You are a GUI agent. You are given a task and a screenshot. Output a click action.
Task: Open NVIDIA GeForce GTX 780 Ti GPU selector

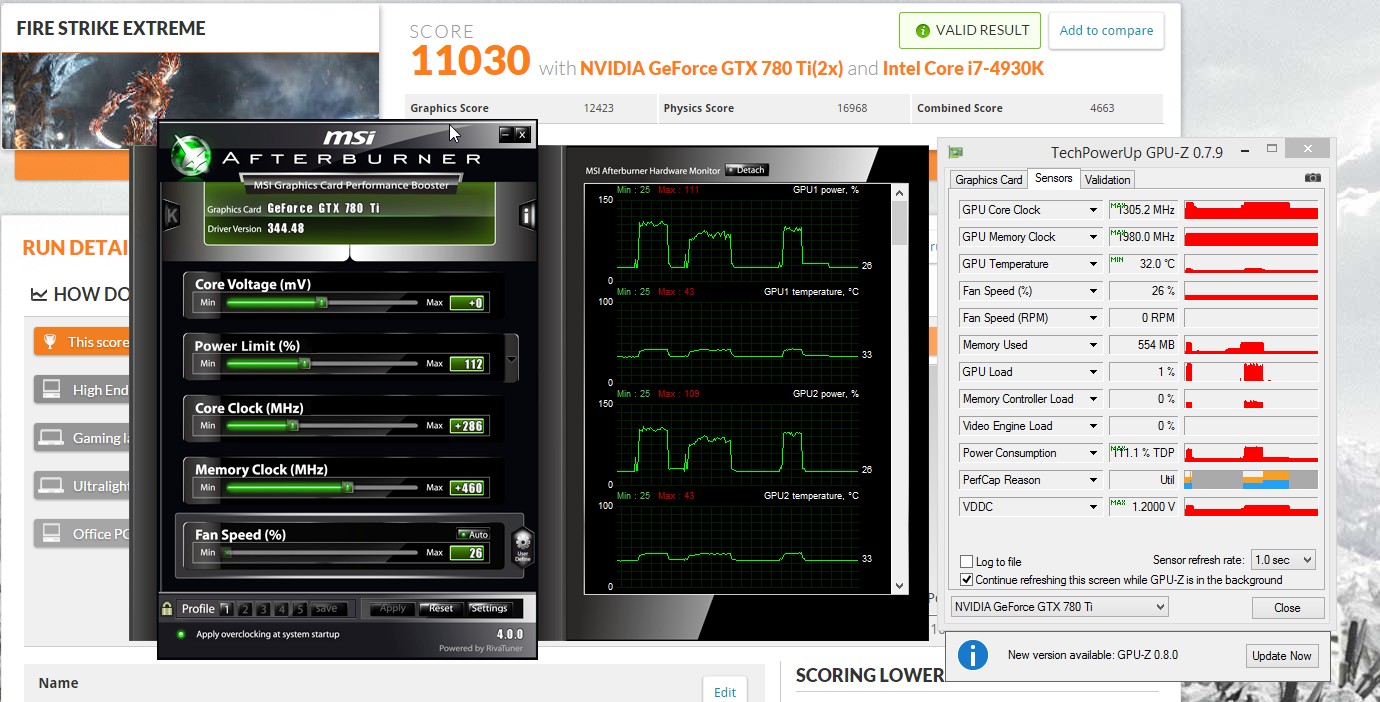click(x=1059, y=607)
